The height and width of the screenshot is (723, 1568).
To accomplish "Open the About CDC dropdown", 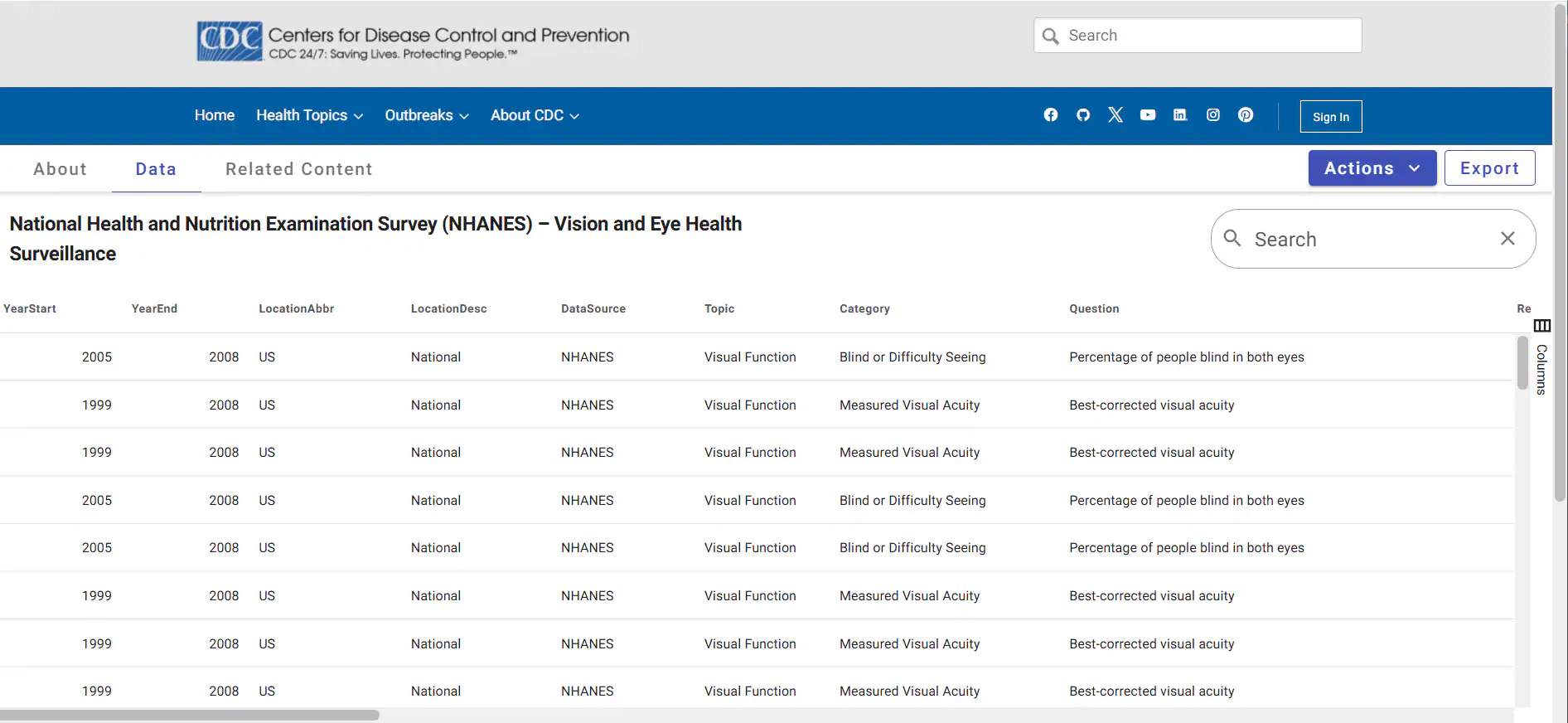I will [x=534, y=115].
